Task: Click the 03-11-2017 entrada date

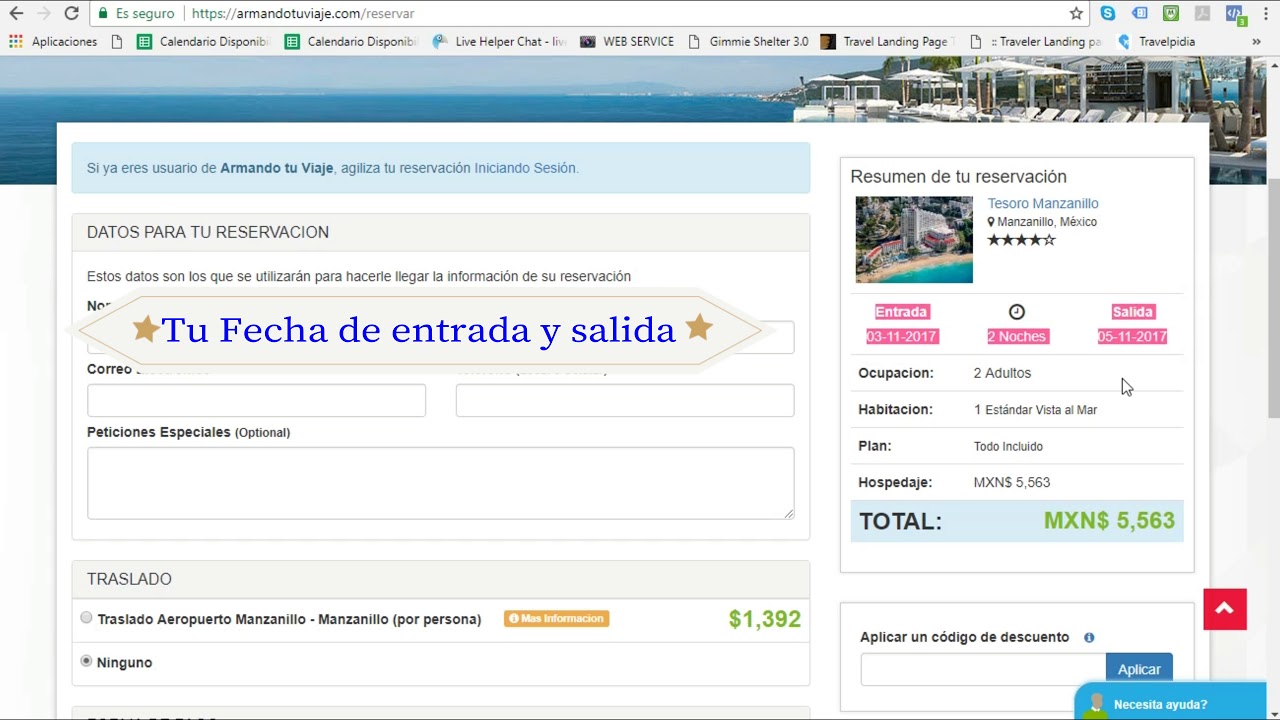Action: pos(902,336)
